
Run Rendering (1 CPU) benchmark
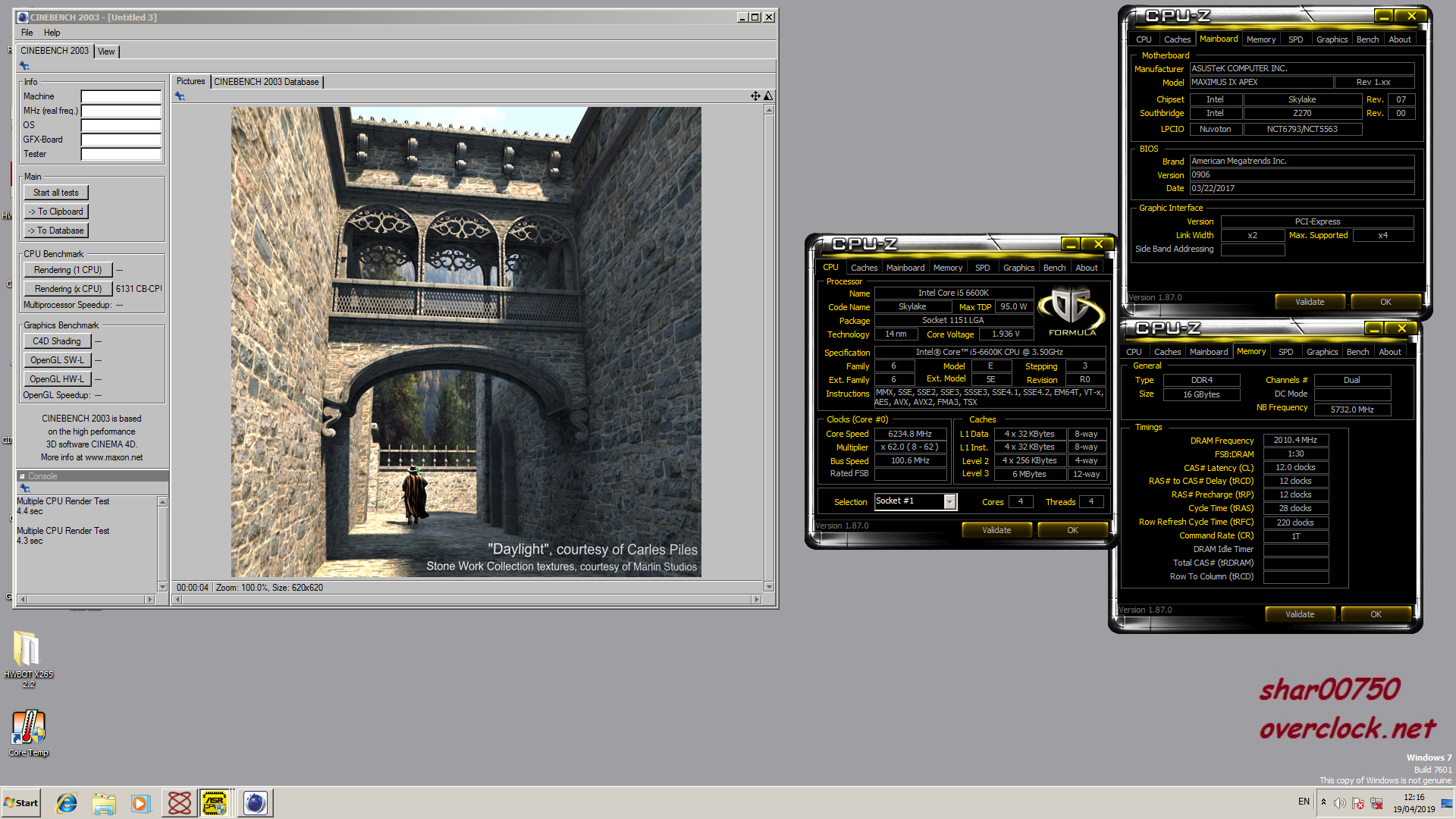pyautogui.click(x=68, y=270)
